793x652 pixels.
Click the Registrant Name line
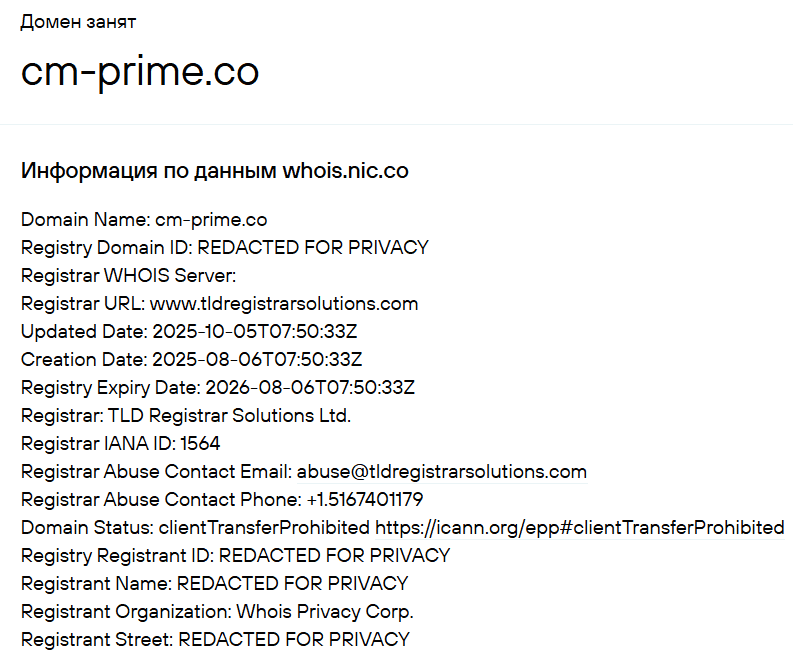[x=214, y=583]
